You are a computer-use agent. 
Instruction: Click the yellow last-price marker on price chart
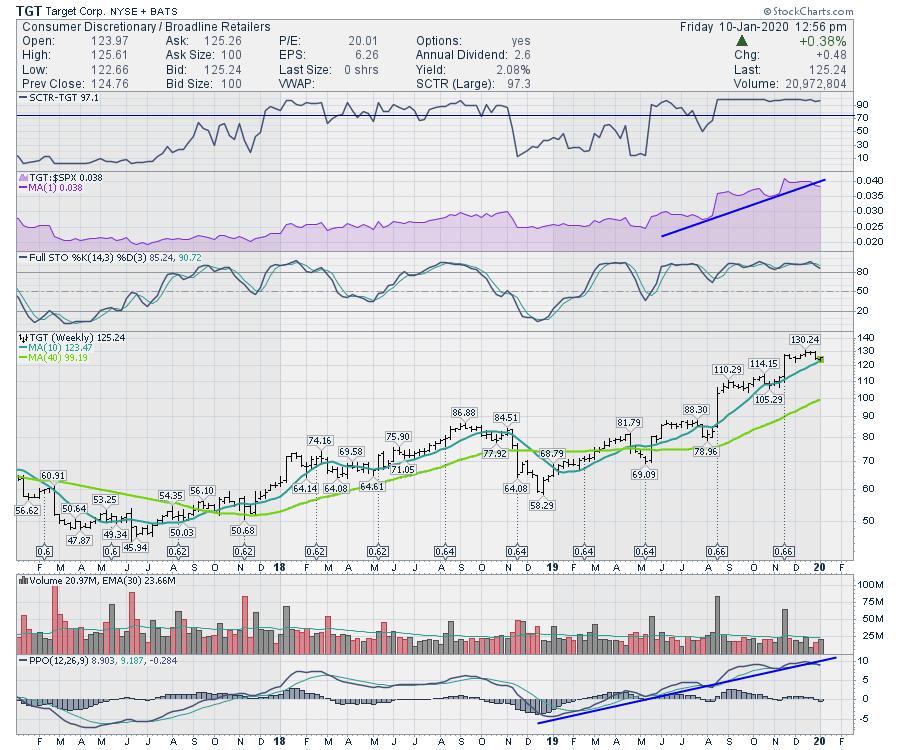pyautogui.click(x=821, y=359)
